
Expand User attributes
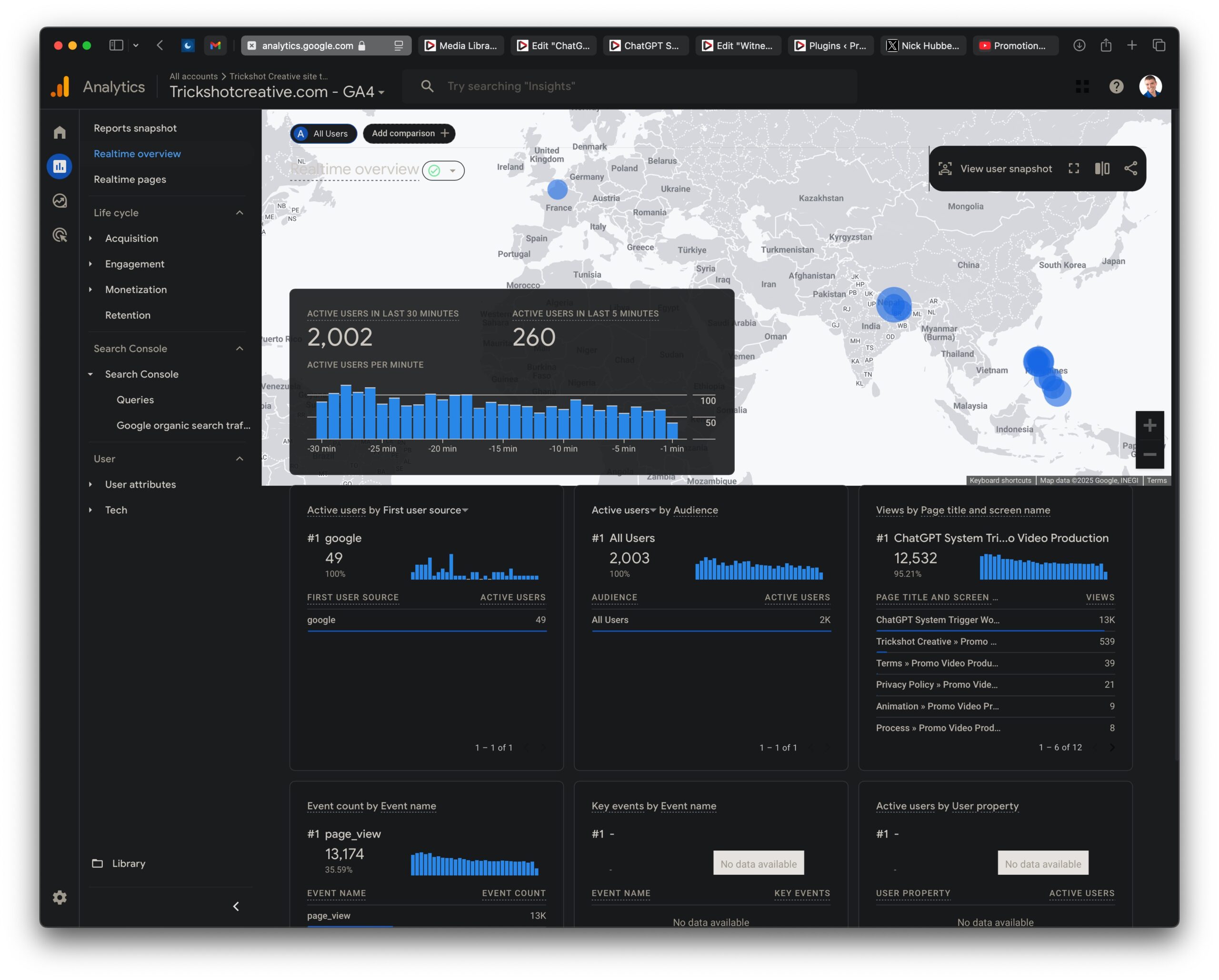[90, 485]
